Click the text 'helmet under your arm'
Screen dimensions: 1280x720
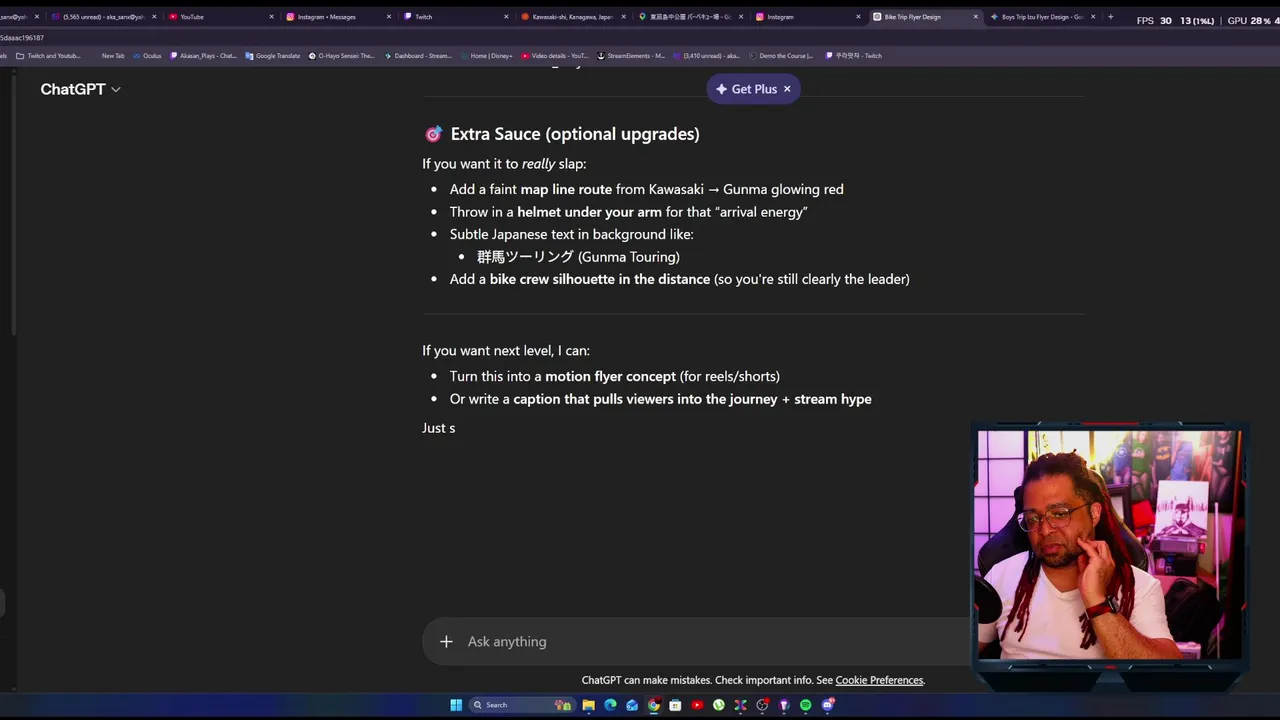coord(589,212)
